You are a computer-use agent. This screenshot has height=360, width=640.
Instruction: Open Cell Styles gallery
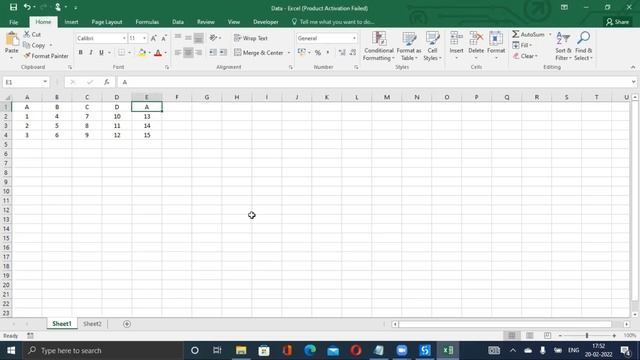pyautogui.click(x=432, y=46)
